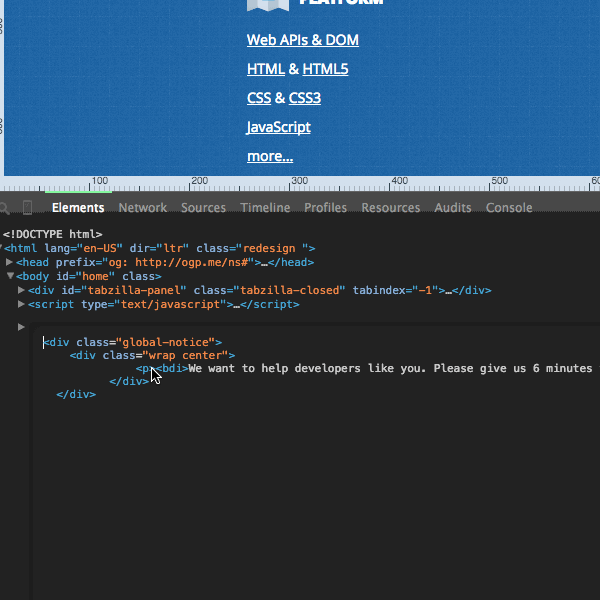600x600 pixels.
Task: Click the inner closing </div> tag in editor
Action: pos(129,382)
